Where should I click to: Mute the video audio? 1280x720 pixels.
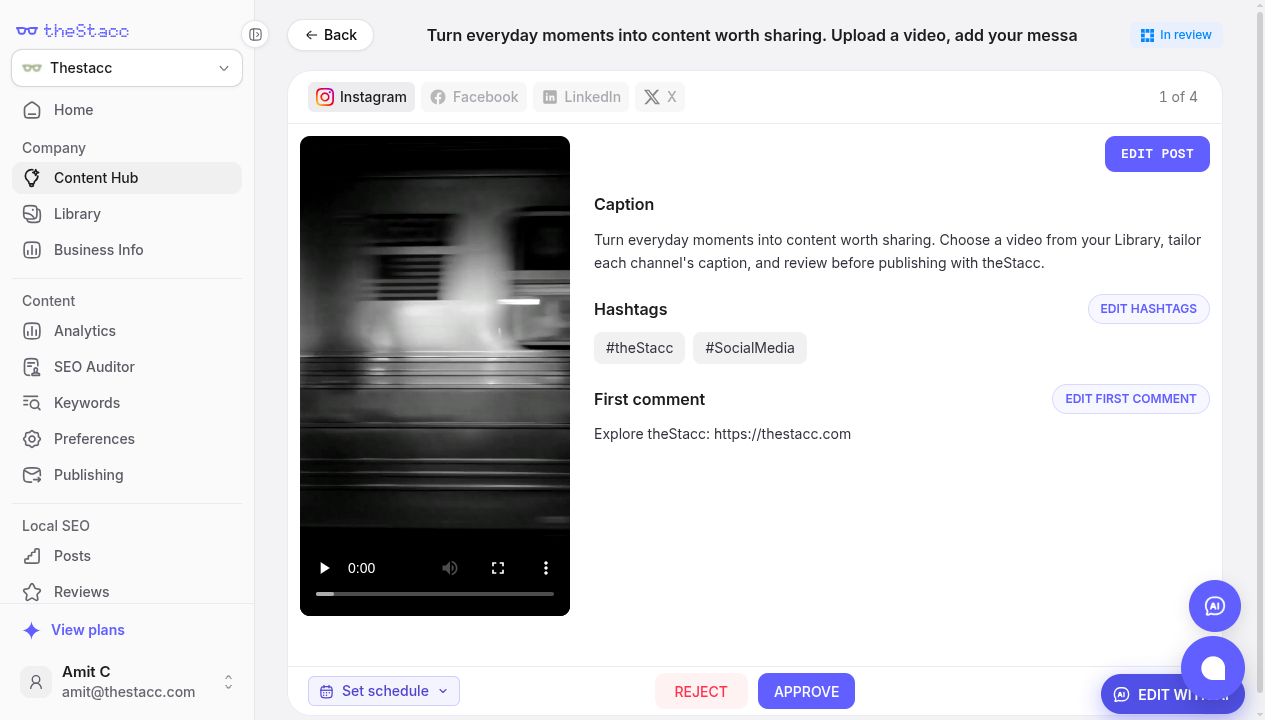tap(450, 568)
